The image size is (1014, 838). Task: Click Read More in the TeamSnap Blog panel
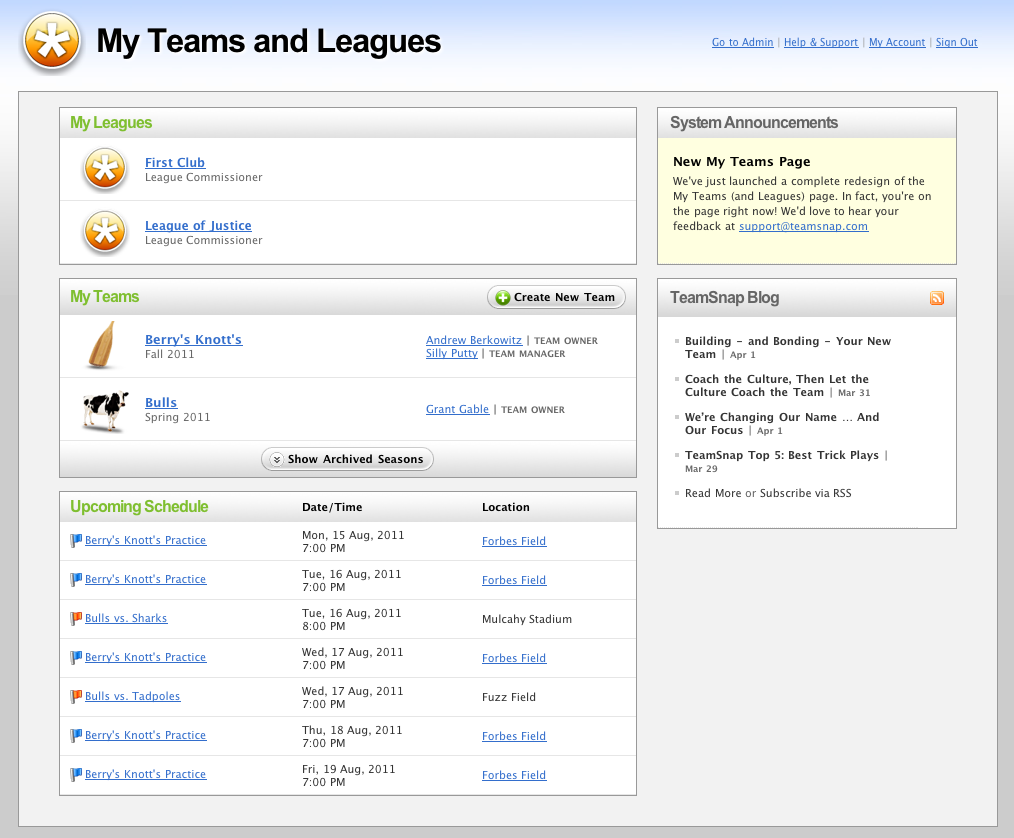click(713, 492)
